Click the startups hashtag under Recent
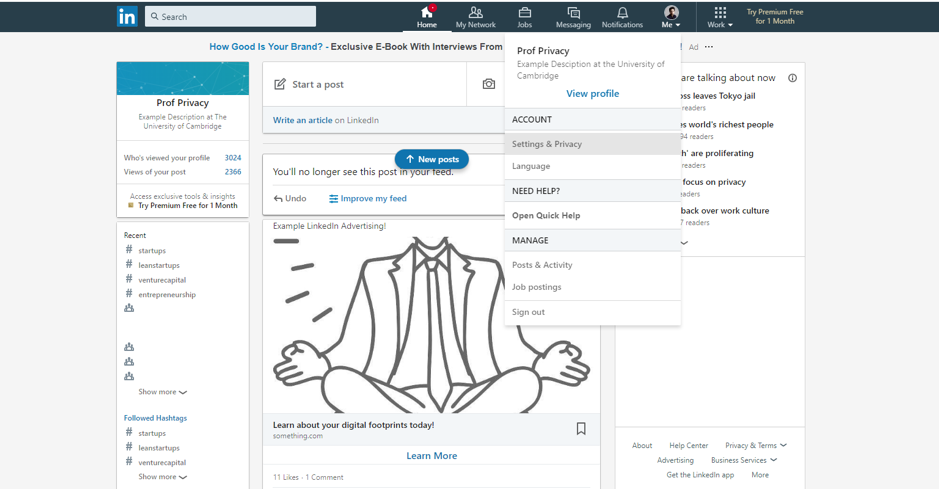 (152, 251)
